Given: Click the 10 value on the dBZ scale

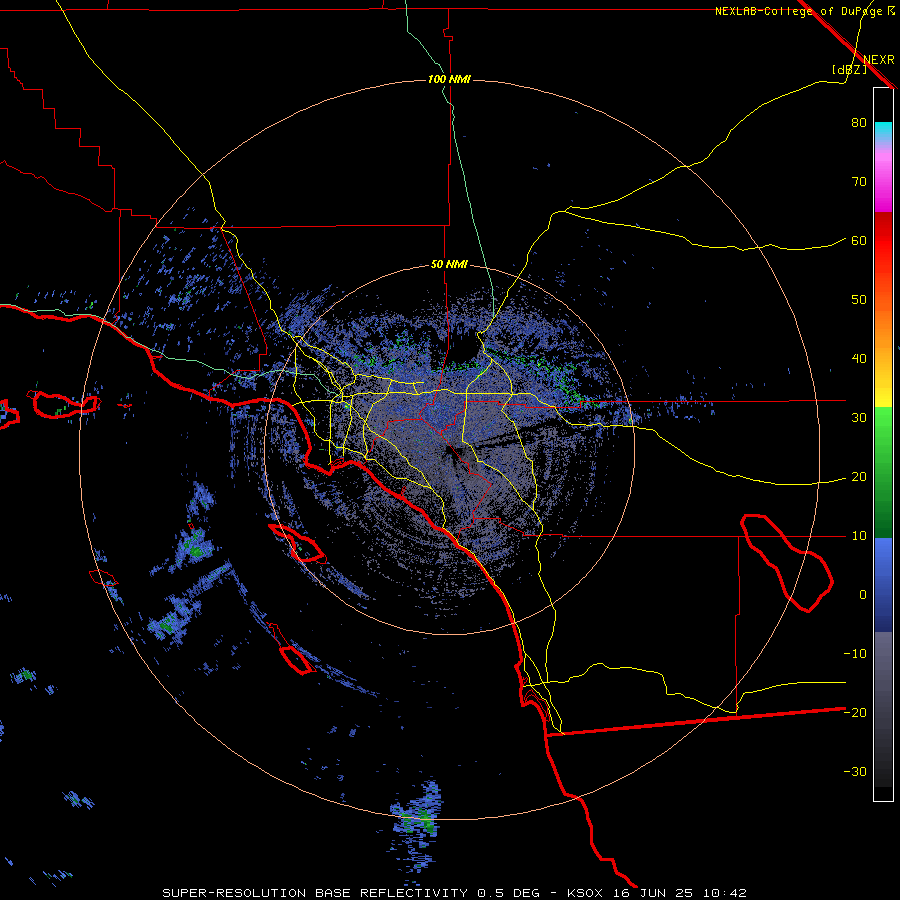Looking at the screenshot, I should [859, 536].
